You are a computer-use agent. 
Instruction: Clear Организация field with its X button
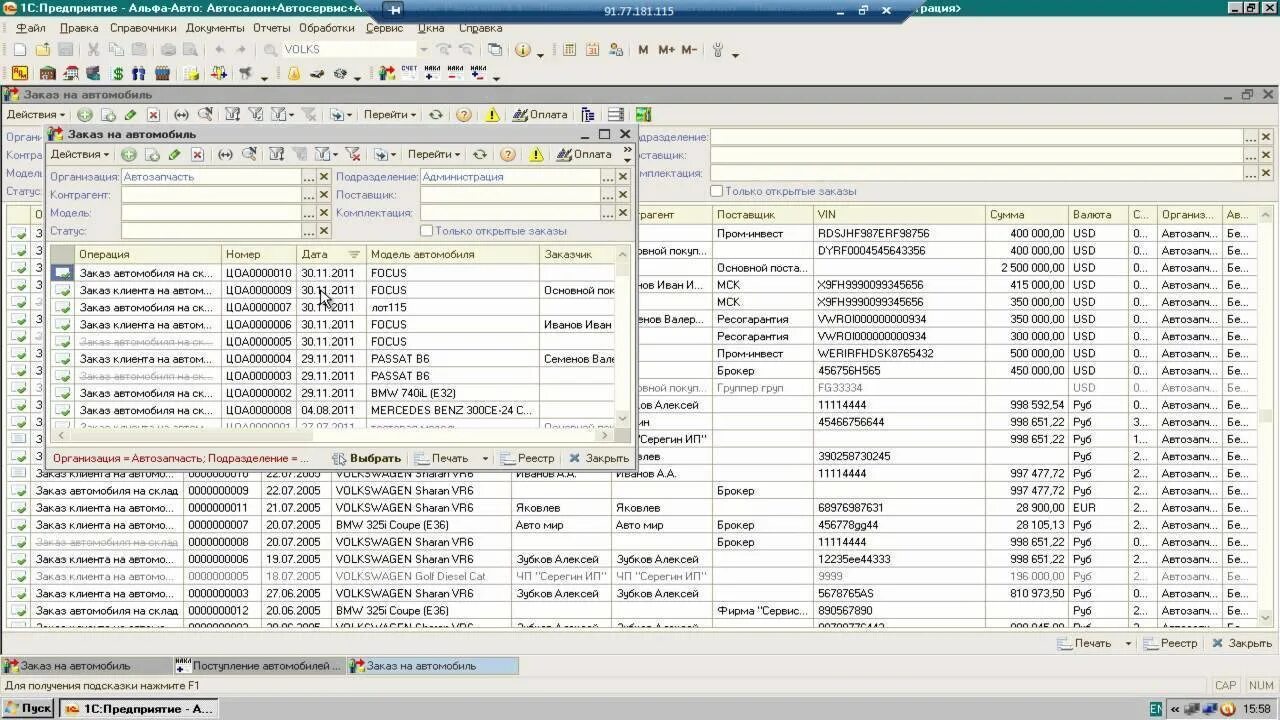point(324,177)
